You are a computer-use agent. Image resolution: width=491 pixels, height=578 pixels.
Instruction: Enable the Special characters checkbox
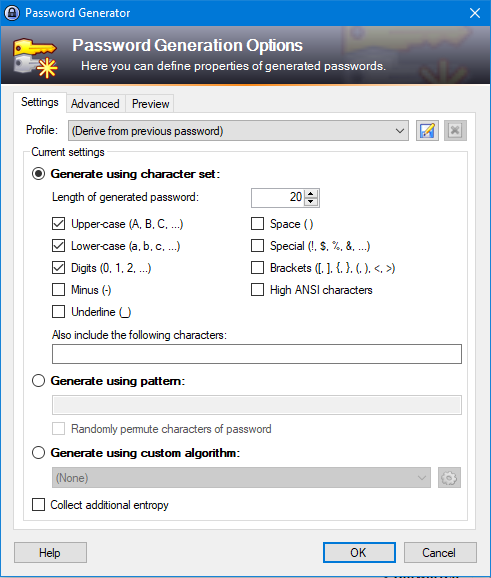coord(257,246)
